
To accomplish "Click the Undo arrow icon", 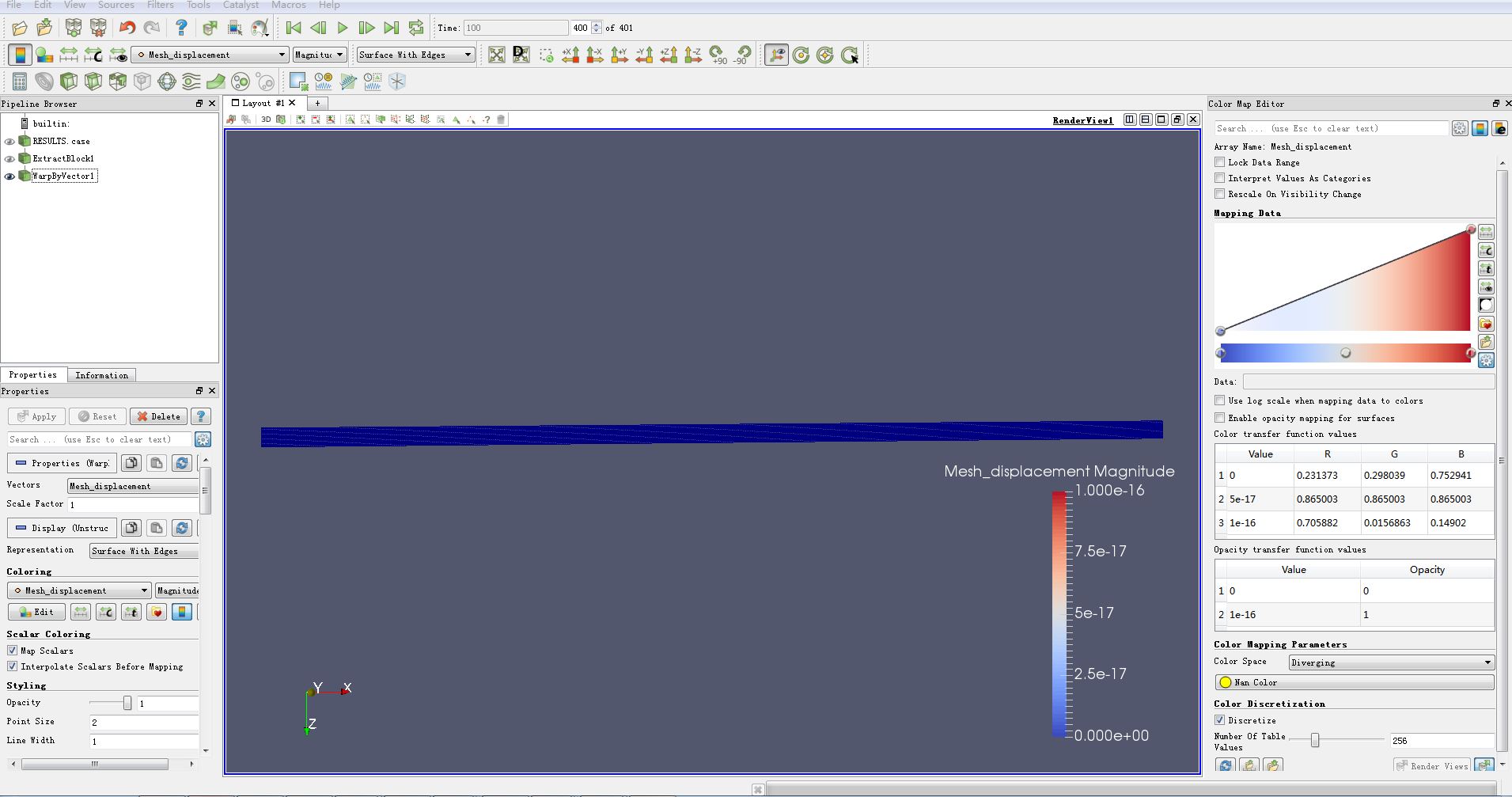I will (x=127, y=28).
